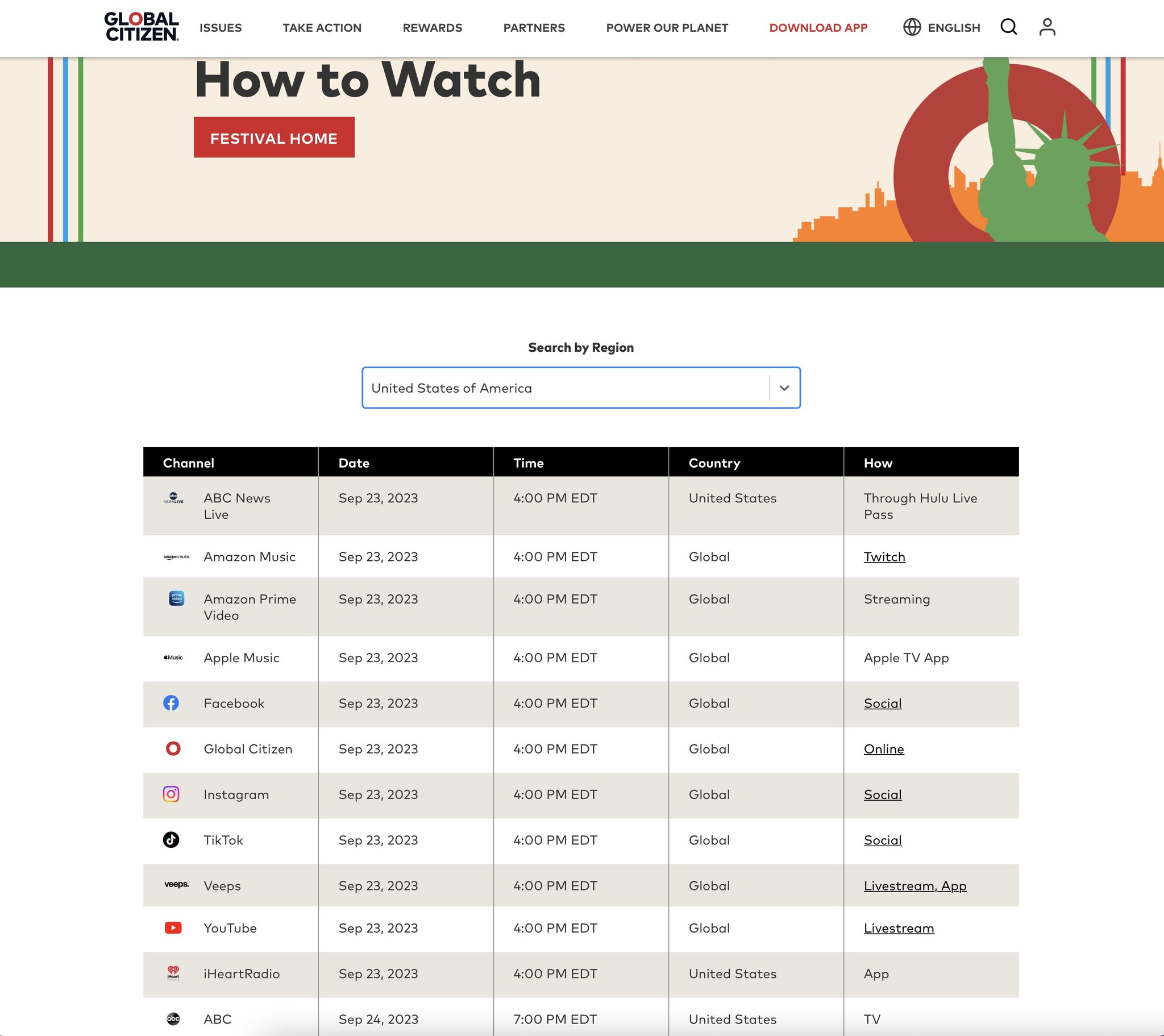
Task: Open the ENGLISH language selector
Action: coord(953,27)
